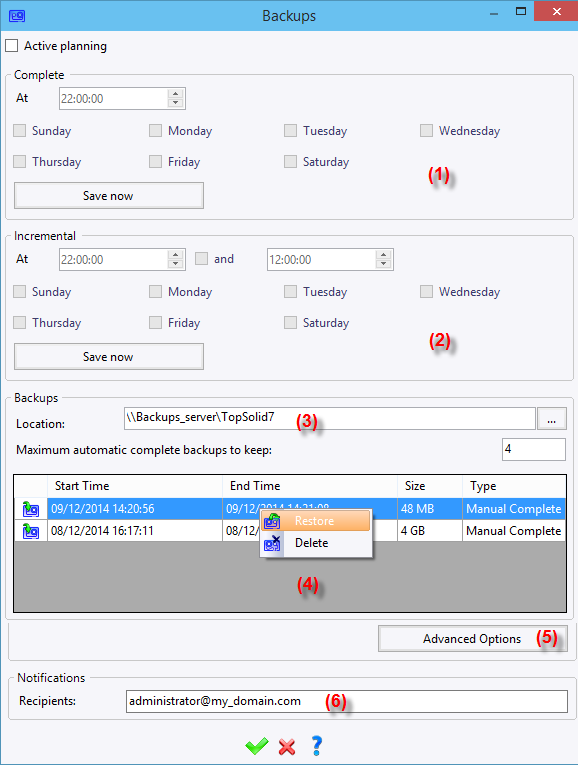
Task: Confirm with the green checkmark icon
Action: coord(257,745)
